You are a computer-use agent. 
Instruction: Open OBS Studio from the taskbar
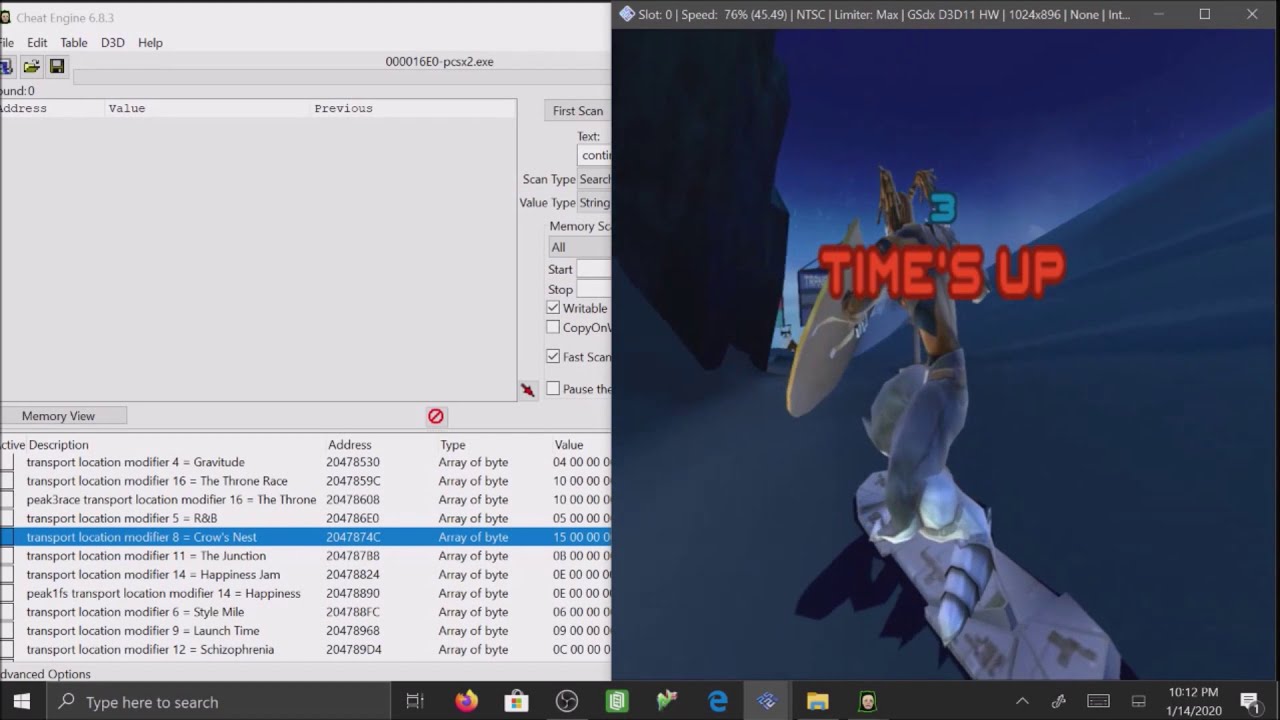pos(567,702)
